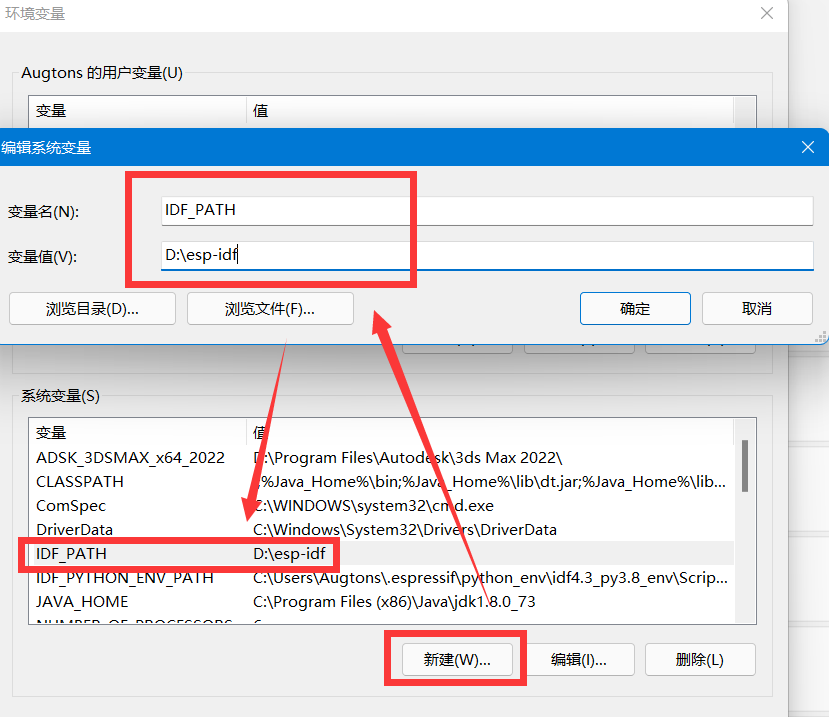Click 新建(W) to create a system variable

click(x=455, y=659)
